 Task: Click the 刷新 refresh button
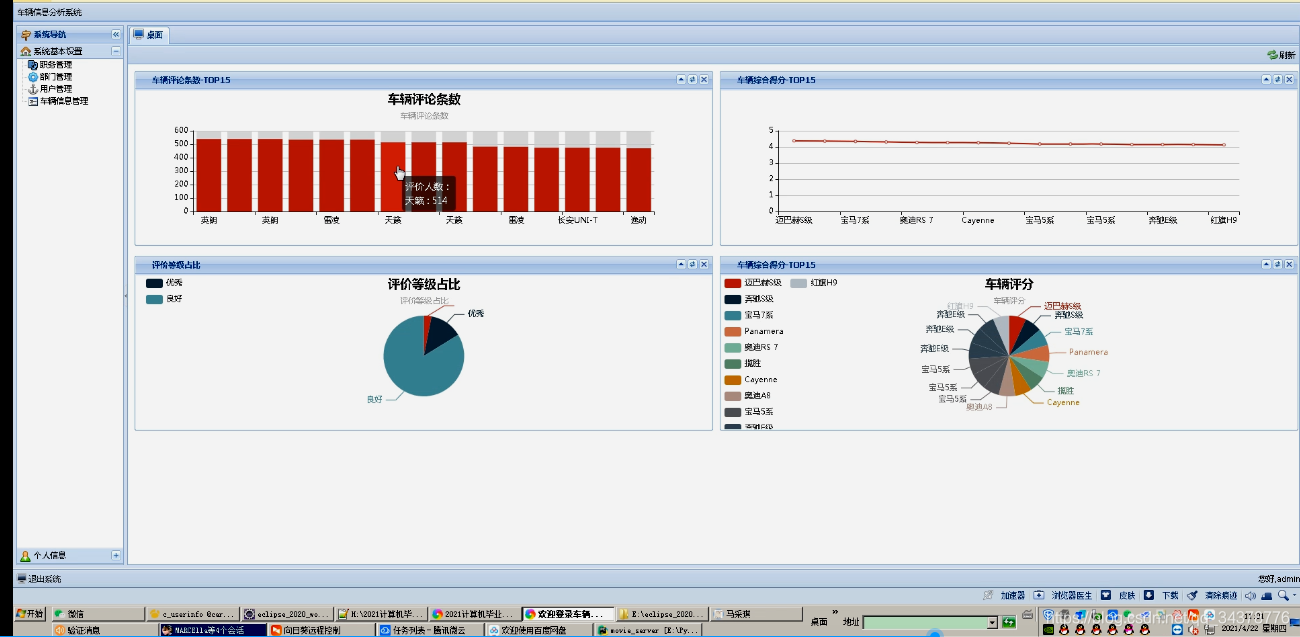pyautogui.click(x=1281, y=55)
